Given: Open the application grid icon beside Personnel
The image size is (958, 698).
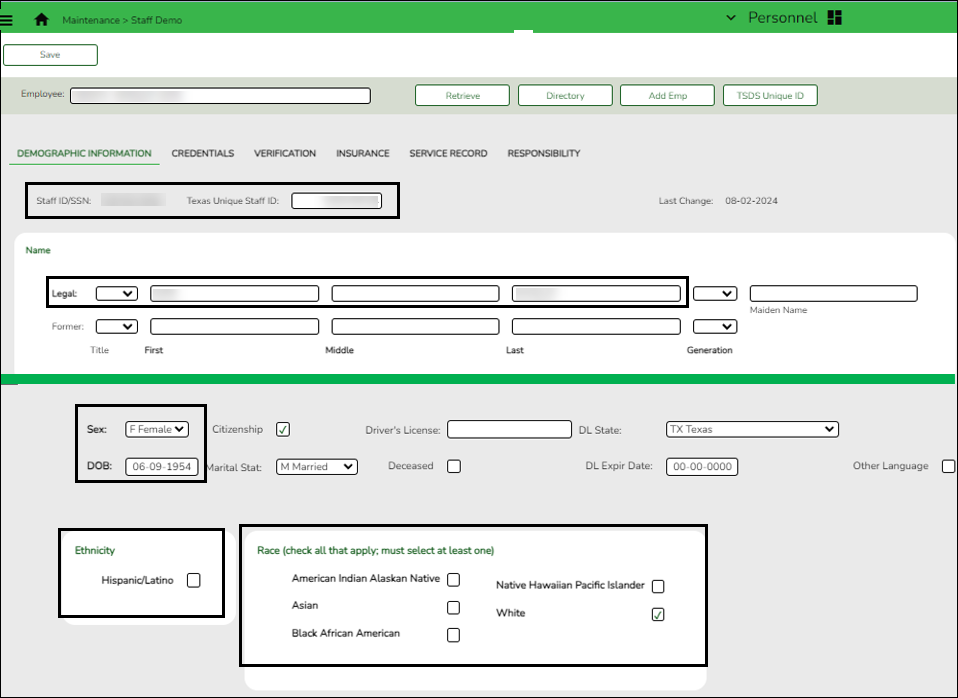Looking at the screenshot, I should click(x=835, y=17).
